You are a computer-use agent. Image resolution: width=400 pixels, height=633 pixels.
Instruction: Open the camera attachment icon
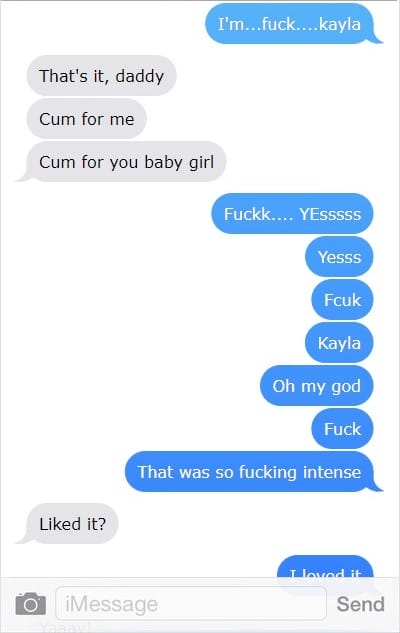[31, 604]
